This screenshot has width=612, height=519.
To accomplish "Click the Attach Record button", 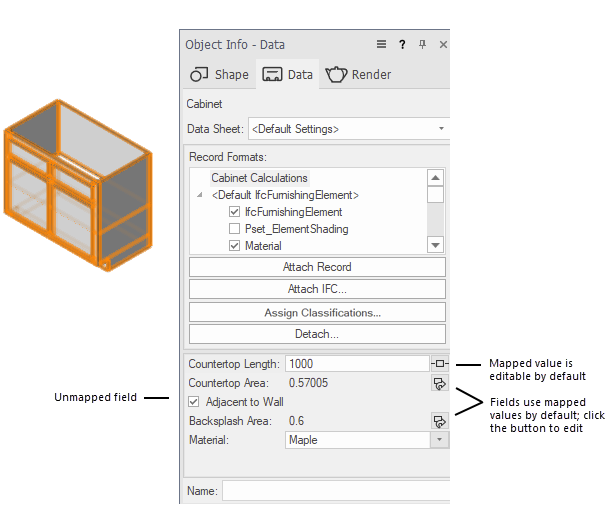I will pyautogui.click(x=317, y=267).
